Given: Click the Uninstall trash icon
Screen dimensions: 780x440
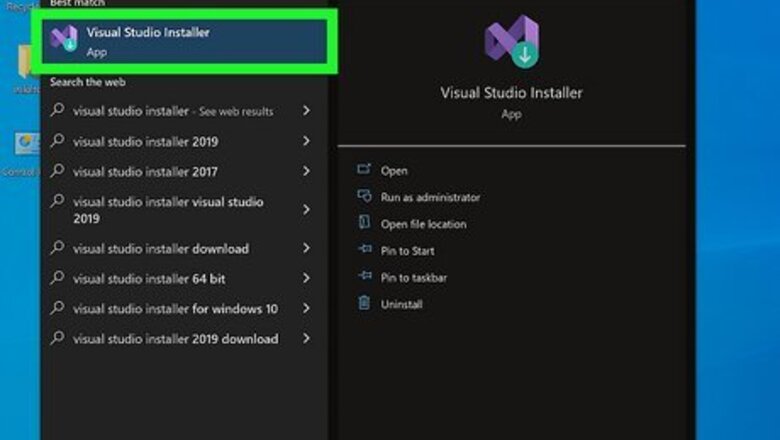Looking at the screenshot, I should point(364,302).
